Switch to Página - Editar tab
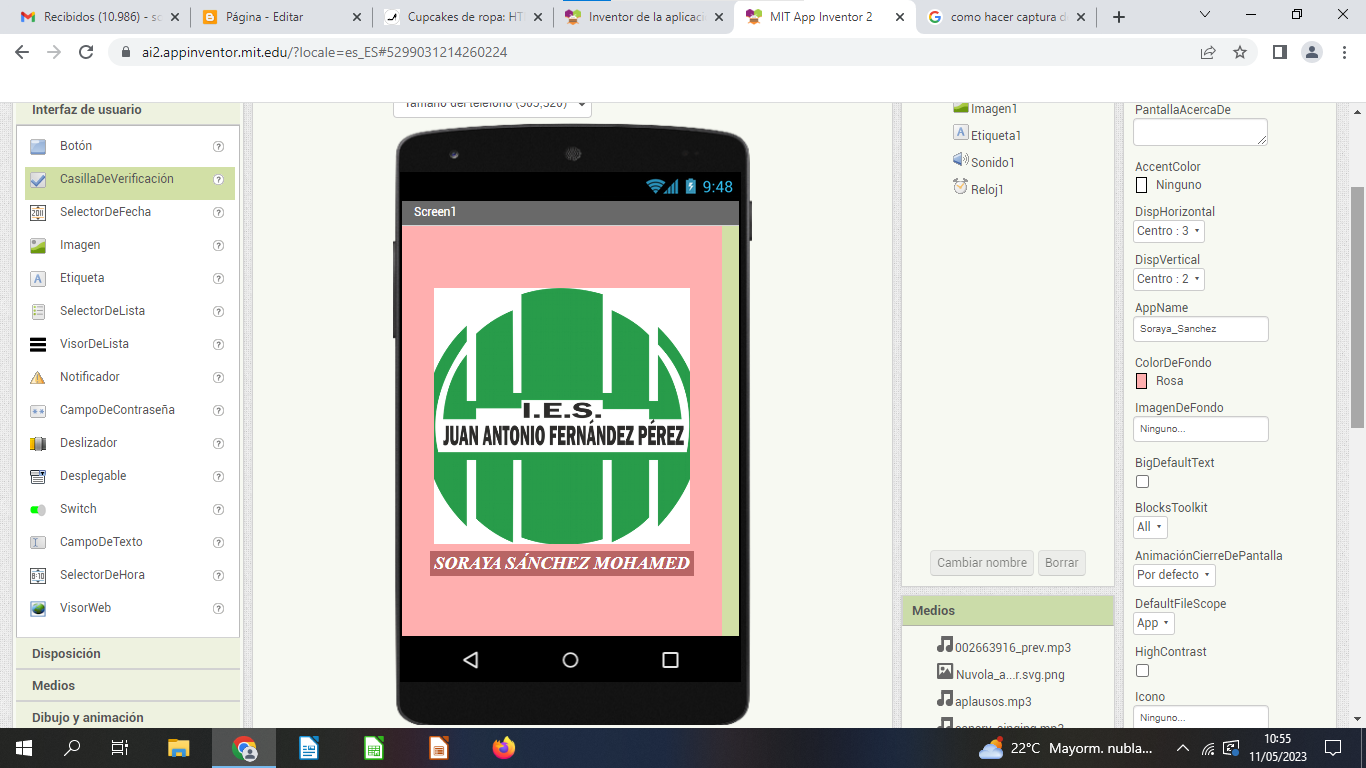 (x=280, y=17)
